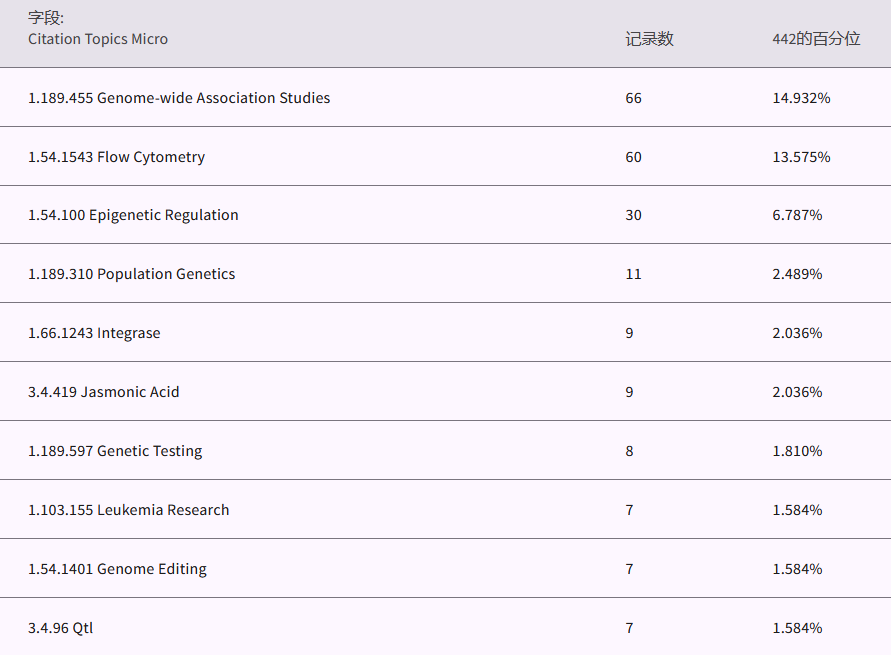Select the Population Genetics entry
The width and height of the screenshot is (891, 655).
[131, 274]
